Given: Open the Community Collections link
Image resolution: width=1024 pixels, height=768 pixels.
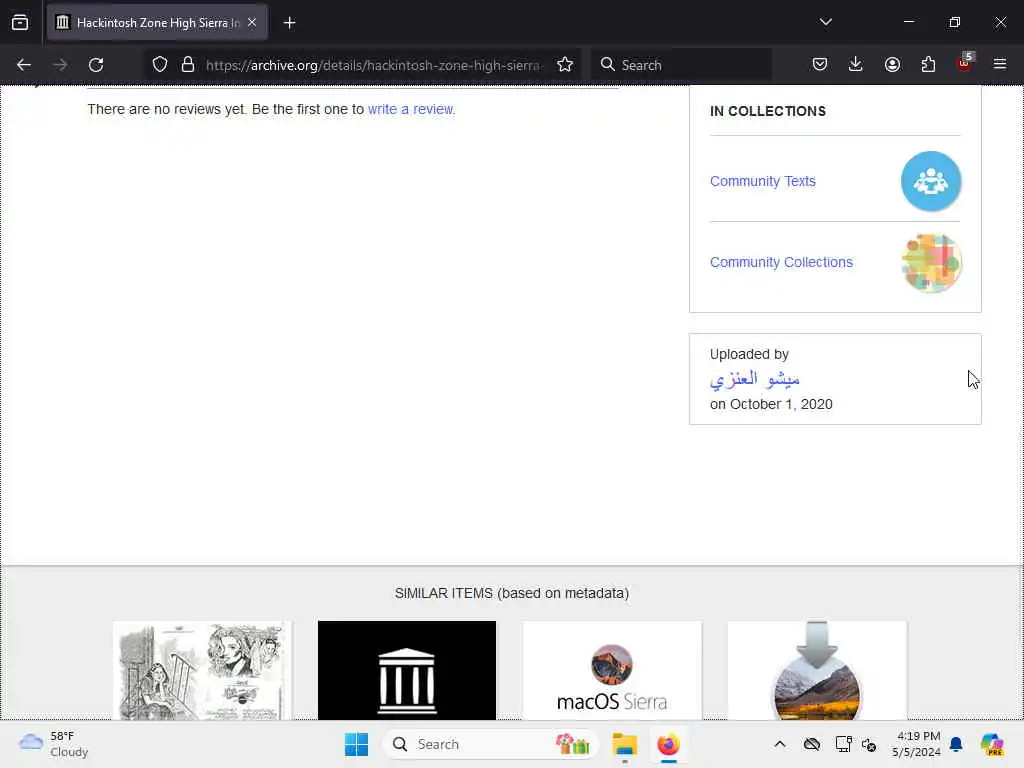Looking at the screenshot, I should pyautogui.click(x=781, y=262).
